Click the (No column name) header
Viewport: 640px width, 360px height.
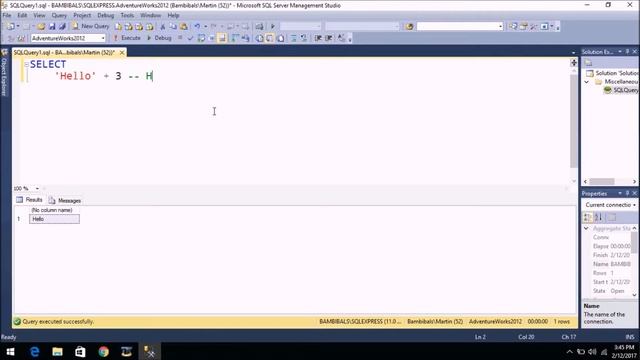point(52,210)
